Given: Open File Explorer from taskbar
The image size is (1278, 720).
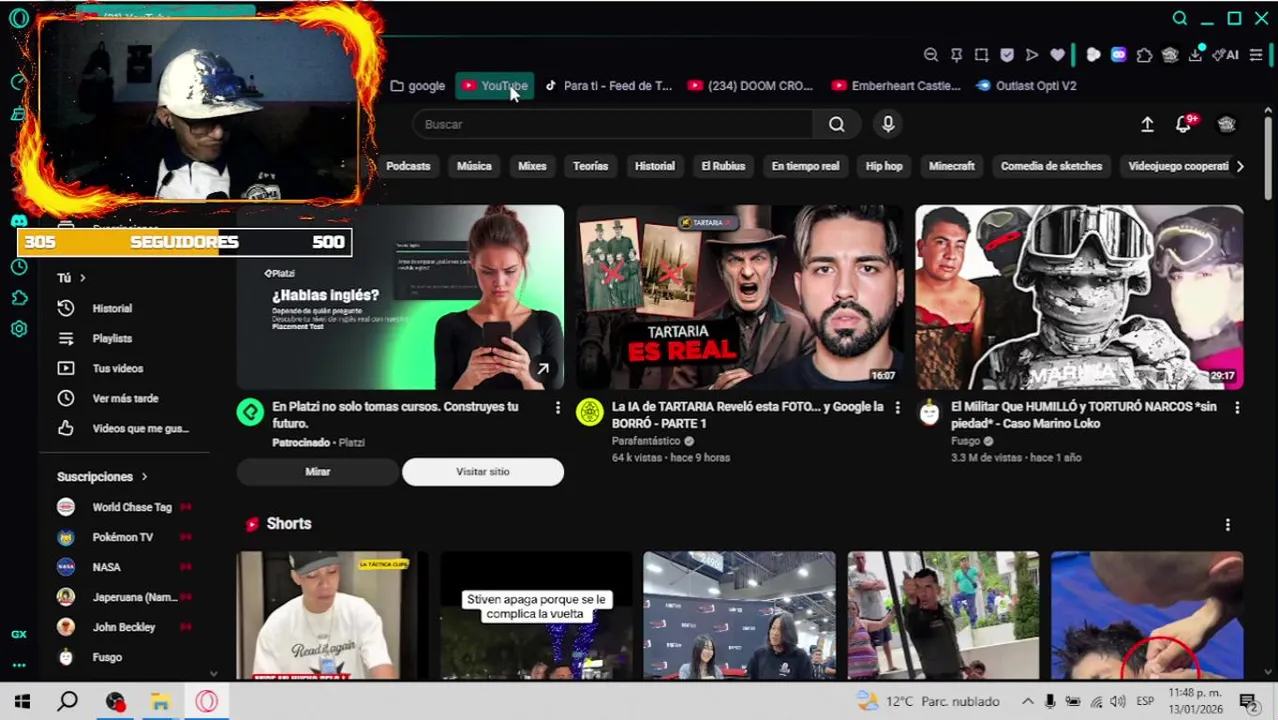Looking at the screenshot, I should click(160, 702).
